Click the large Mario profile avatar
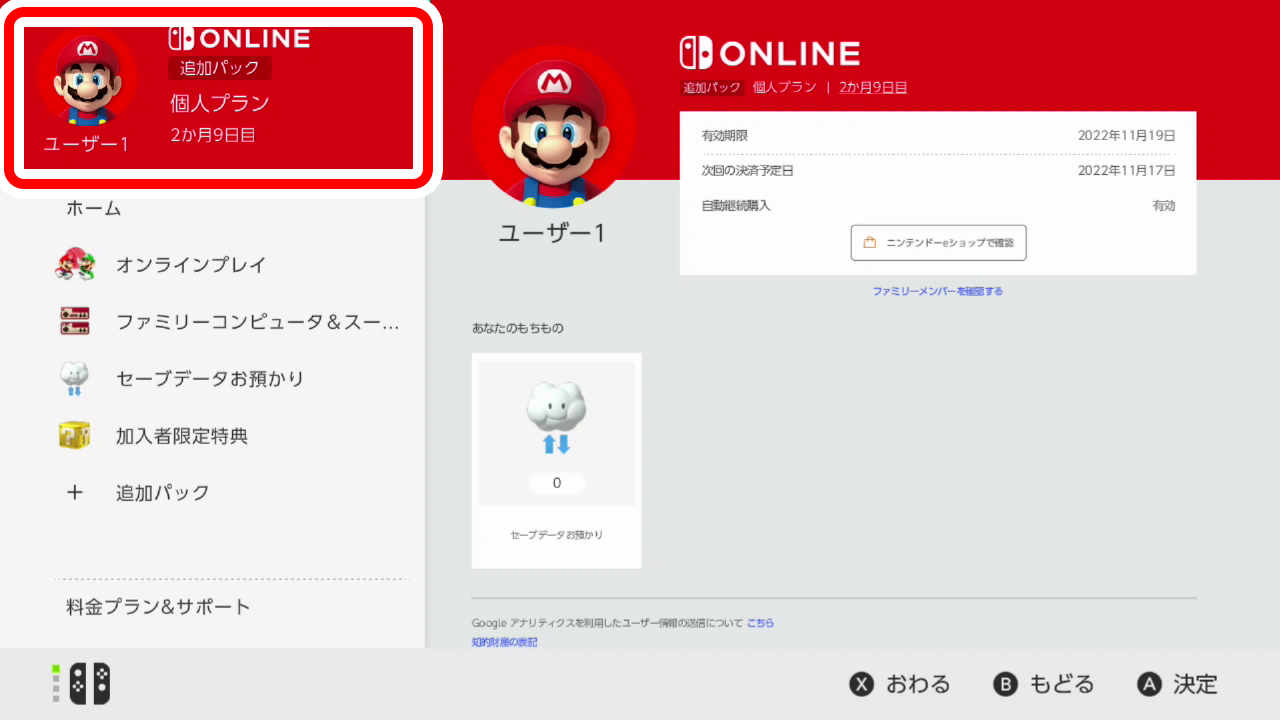This screenshot has height=720, width=1280. 554,126
